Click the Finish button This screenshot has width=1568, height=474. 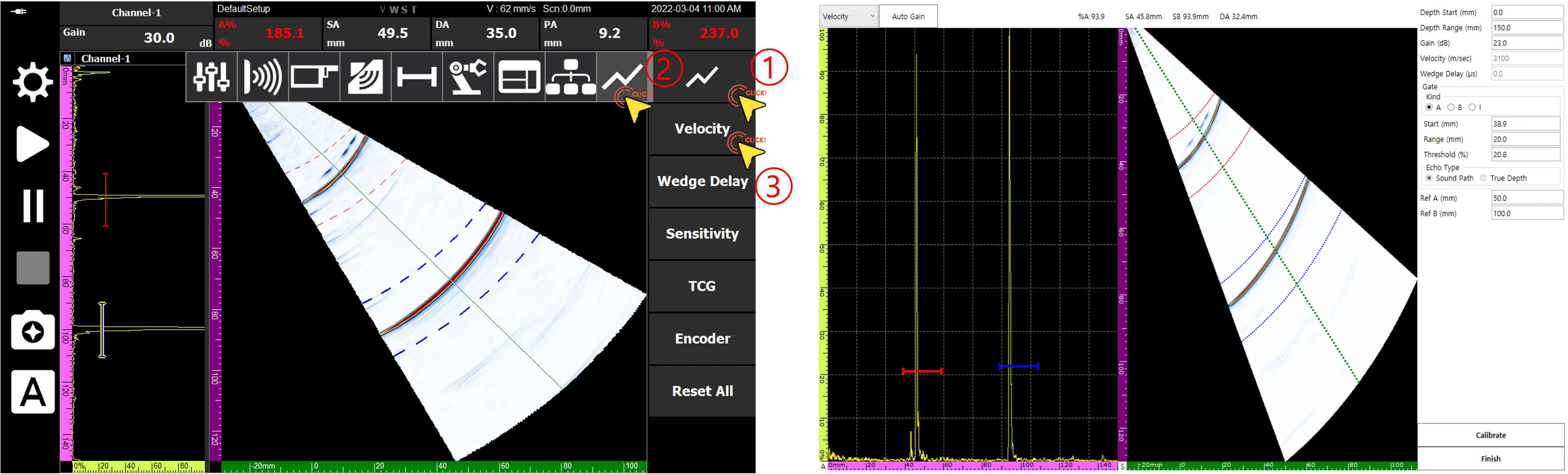1491,459
